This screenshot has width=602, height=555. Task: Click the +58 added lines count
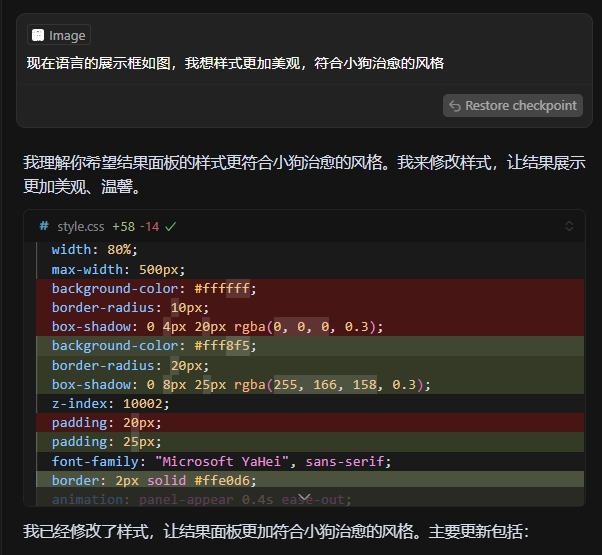123,227
